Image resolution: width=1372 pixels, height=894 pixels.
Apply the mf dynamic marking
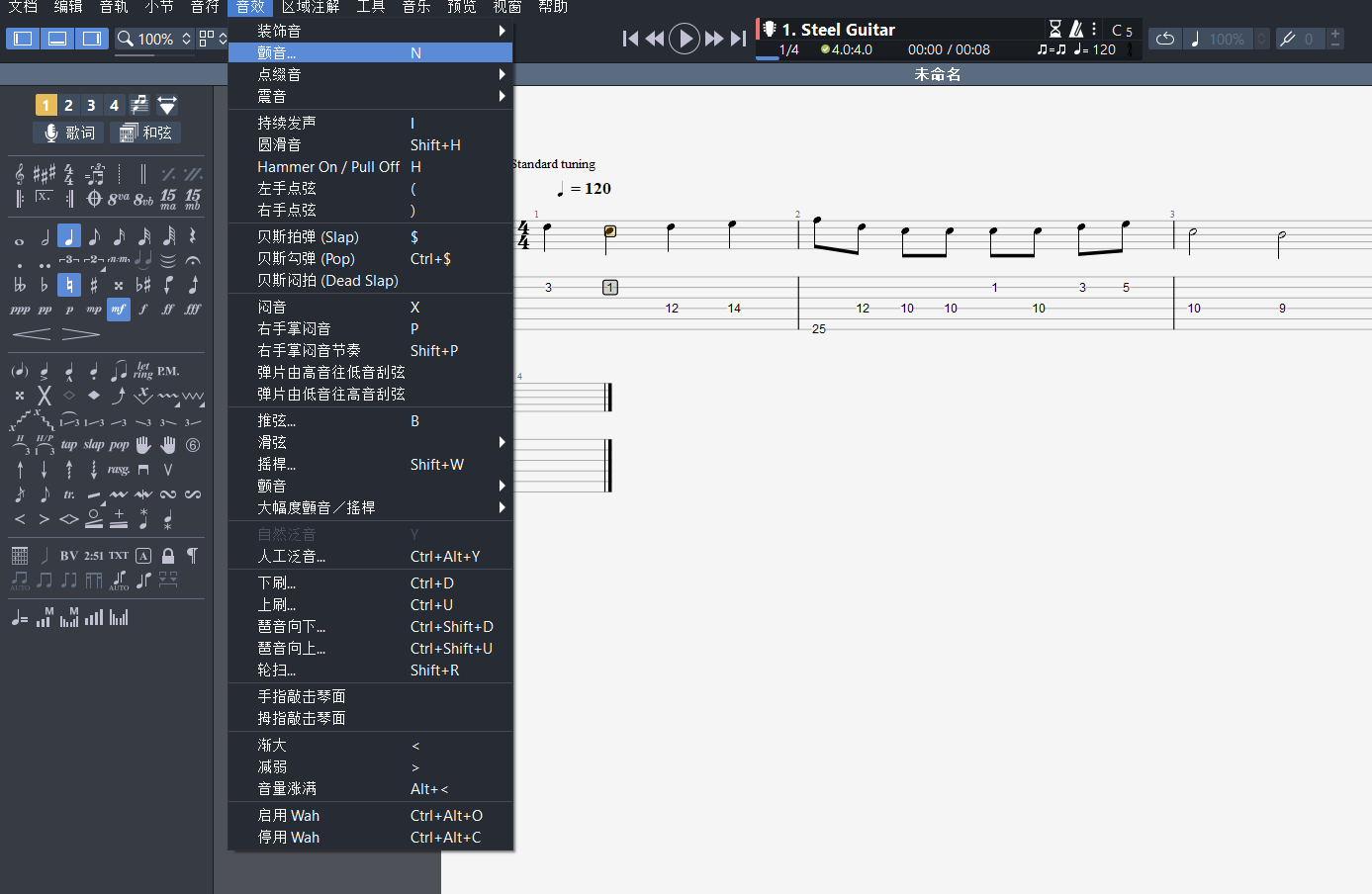coord(119,309)
